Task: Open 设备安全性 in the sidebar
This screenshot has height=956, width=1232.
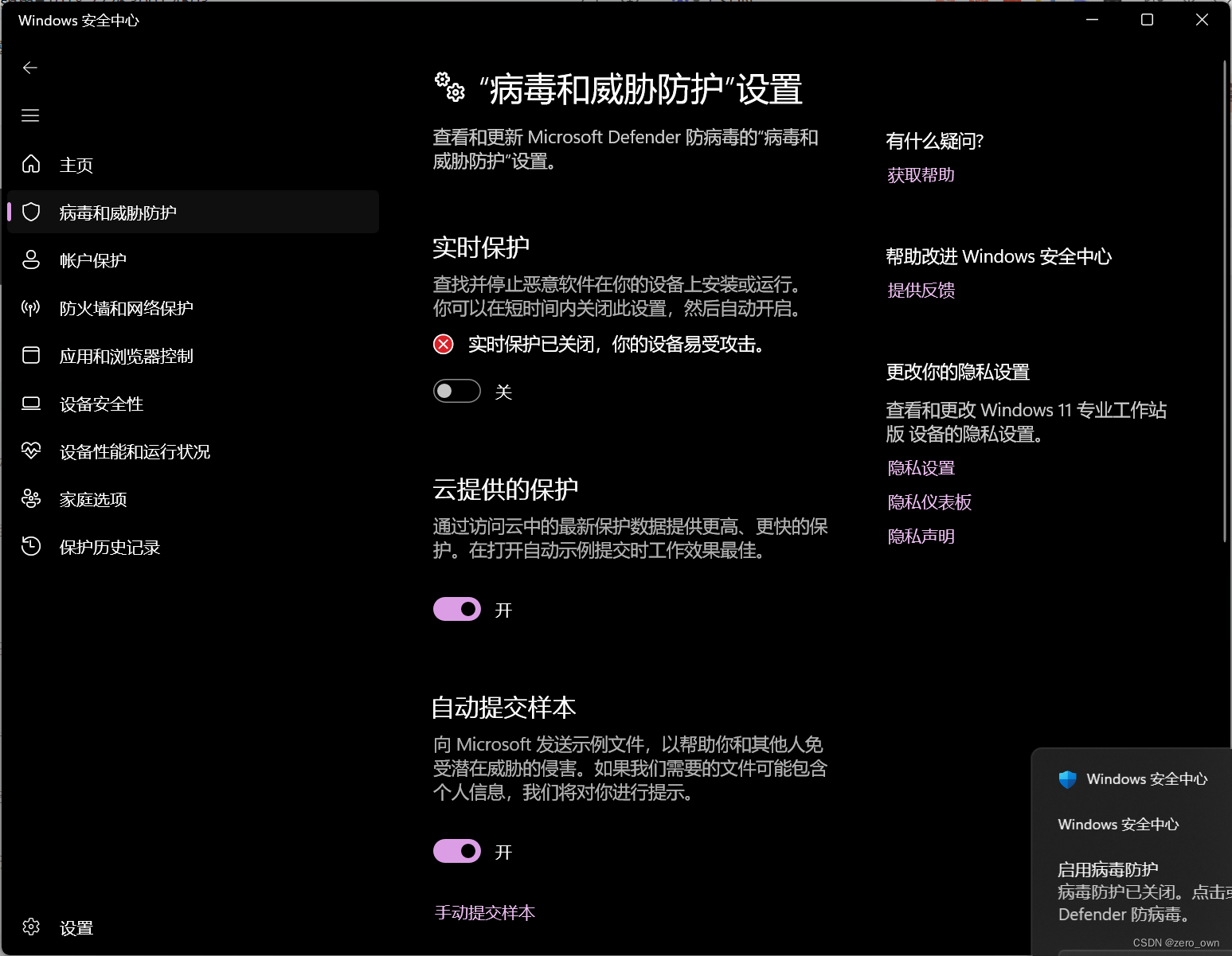Action: 193,404
